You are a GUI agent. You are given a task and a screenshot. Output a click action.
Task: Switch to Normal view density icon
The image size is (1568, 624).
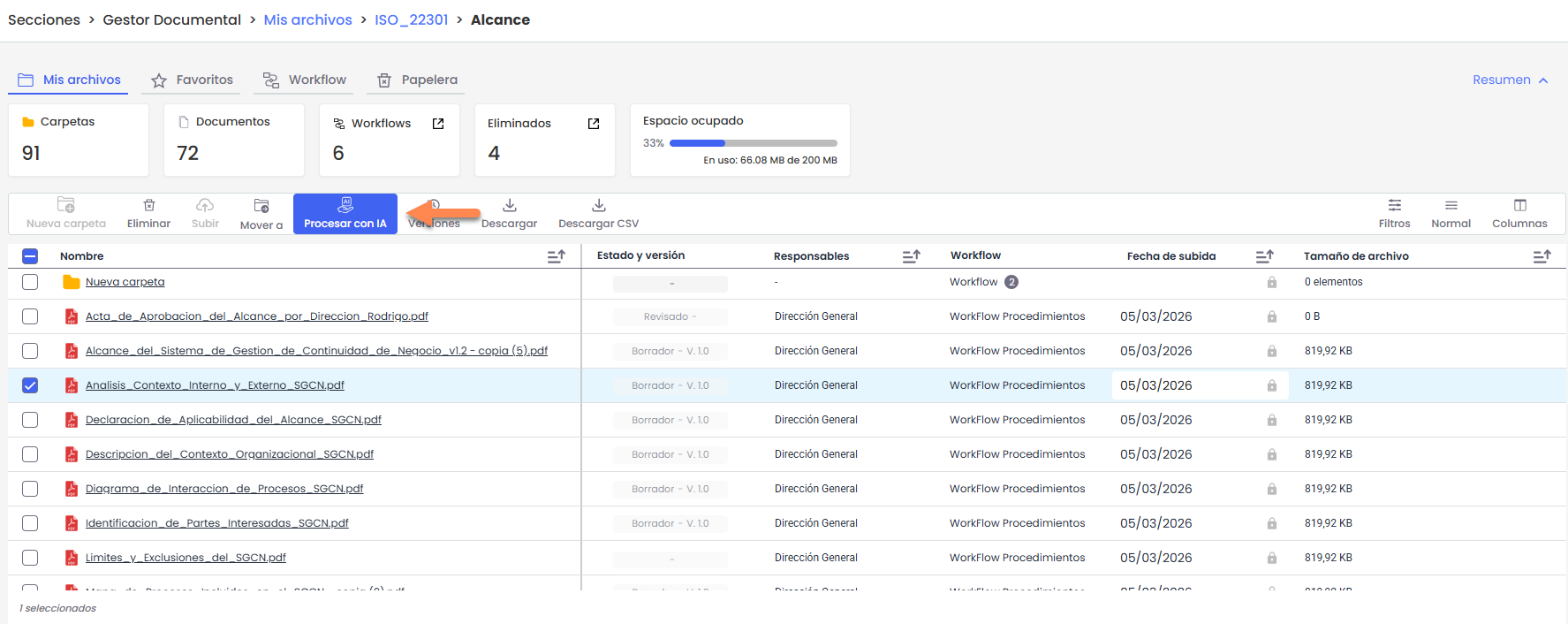tap(1451, 205)
